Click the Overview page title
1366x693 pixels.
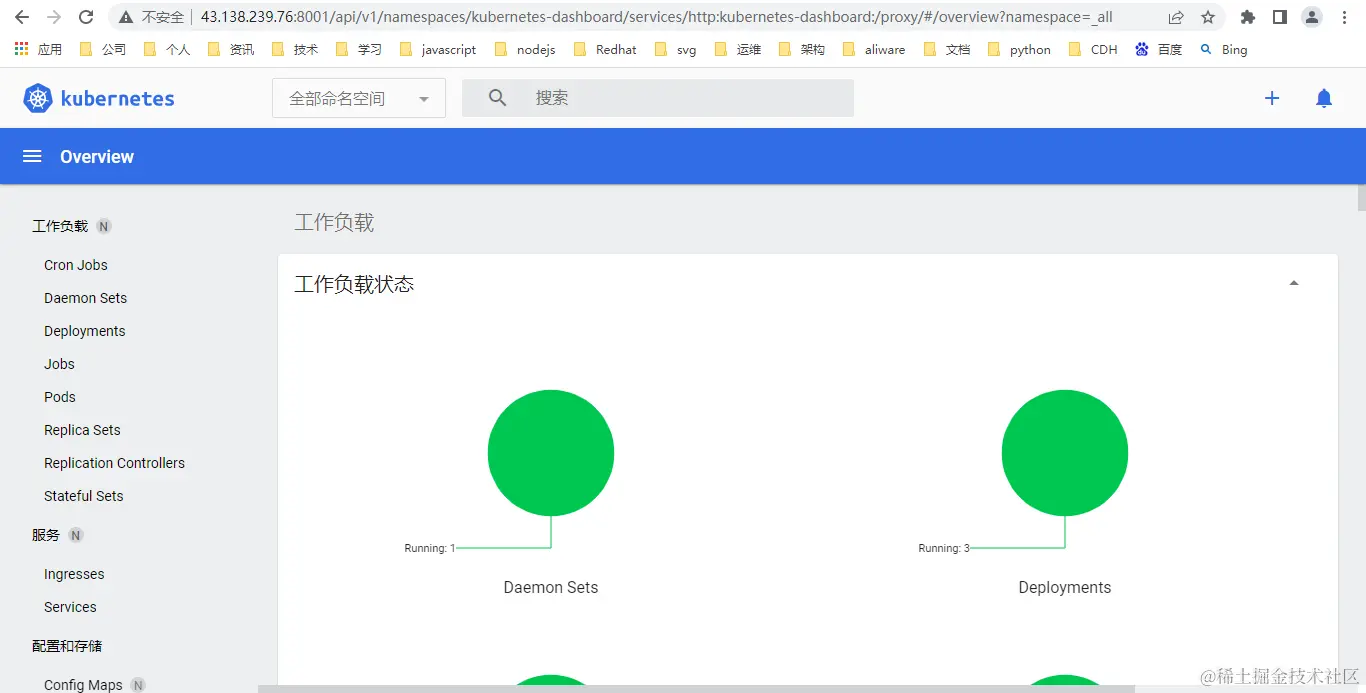coord(97,156)
